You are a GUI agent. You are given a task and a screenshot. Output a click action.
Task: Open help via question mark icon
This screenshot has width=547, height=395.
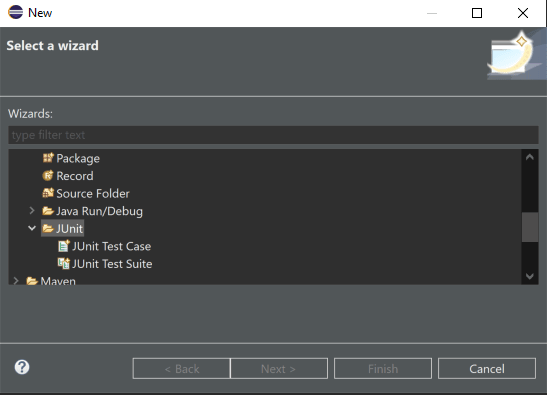(x=22, y=367)
